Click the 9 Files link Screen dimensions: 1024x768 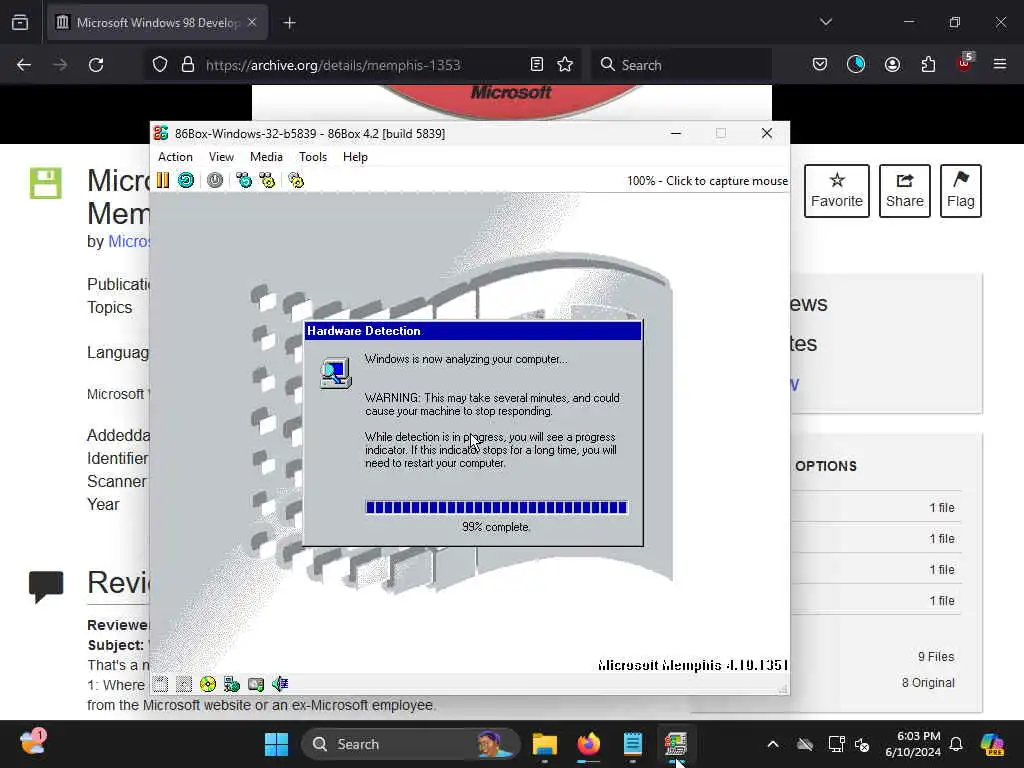936,656
